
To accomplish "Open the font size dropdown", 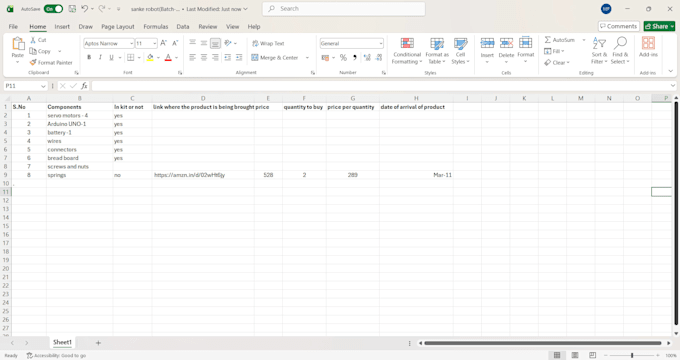I will click(155, 43).
